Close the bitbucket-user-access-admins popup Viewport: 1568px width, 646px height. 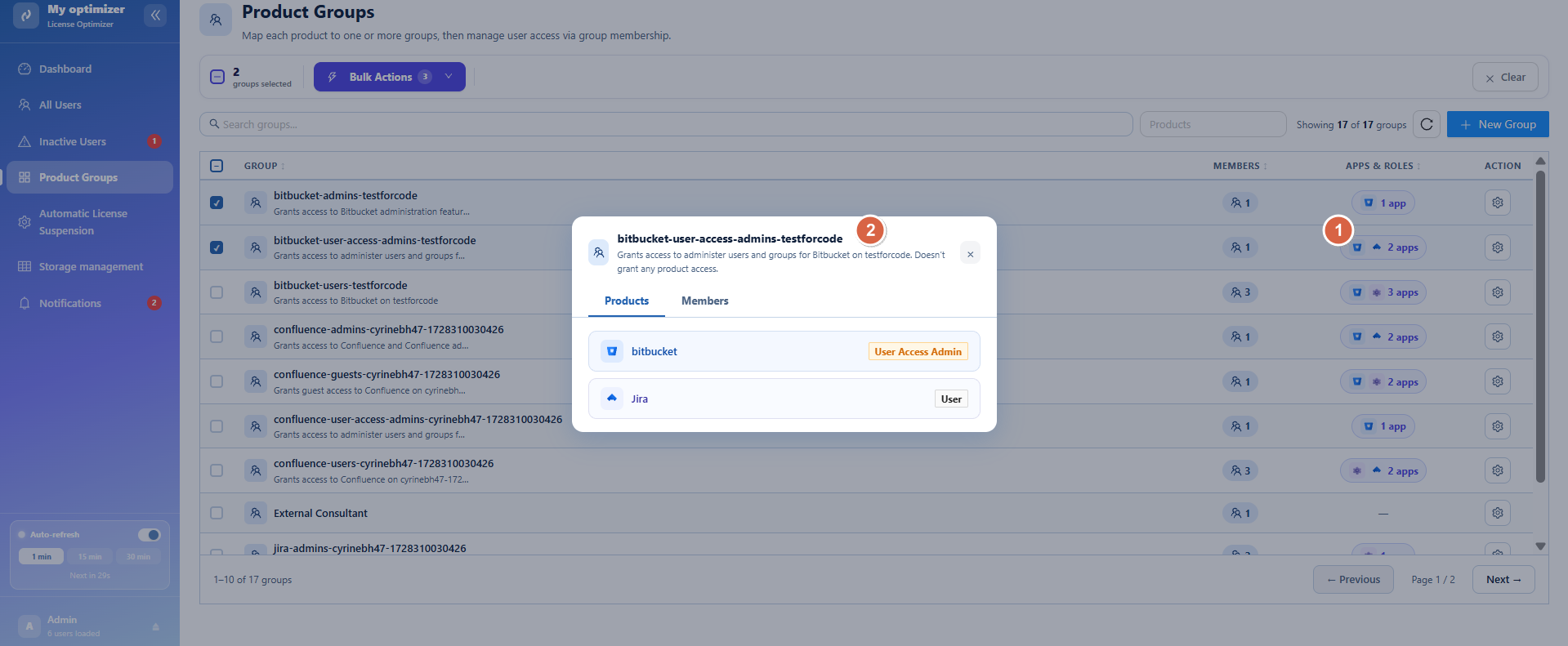tap(970, 254)
